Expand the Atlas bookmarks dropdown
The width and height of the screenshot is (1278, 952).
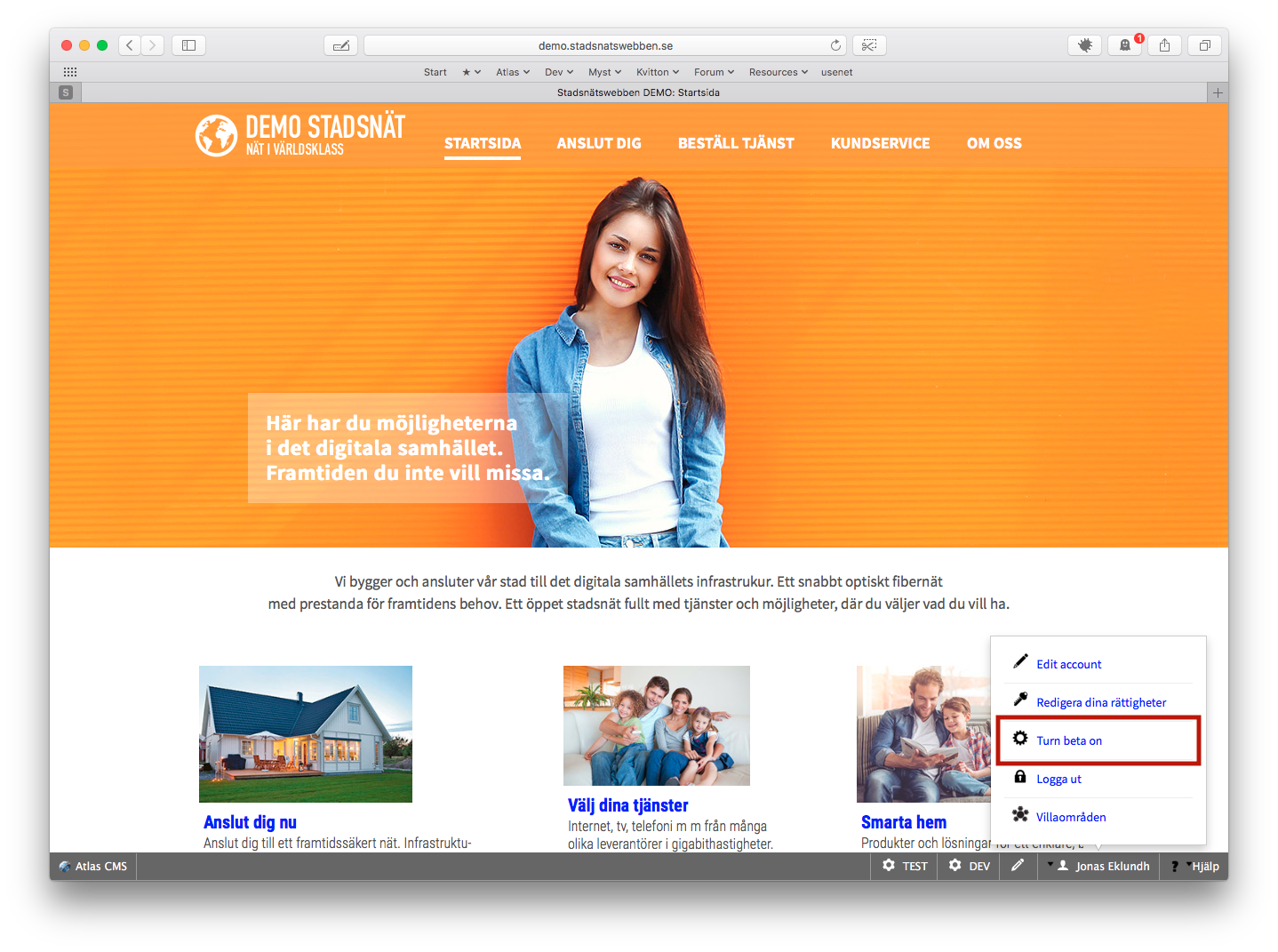point(513,72)
